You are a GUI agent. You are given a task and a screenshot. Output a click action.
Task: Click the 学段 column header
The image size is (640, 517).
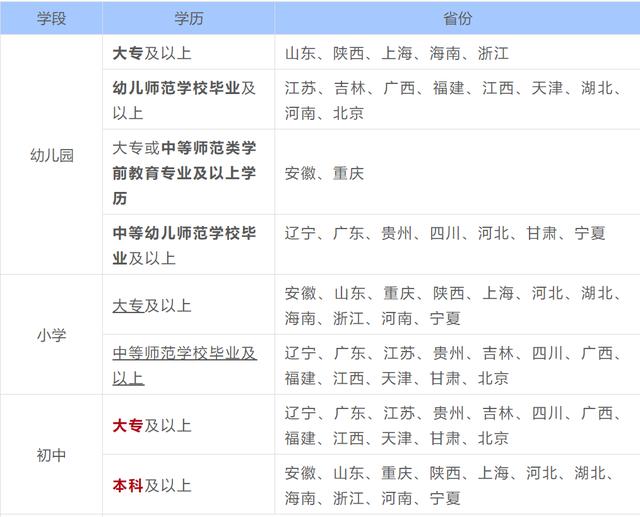(x=51, y=18)
